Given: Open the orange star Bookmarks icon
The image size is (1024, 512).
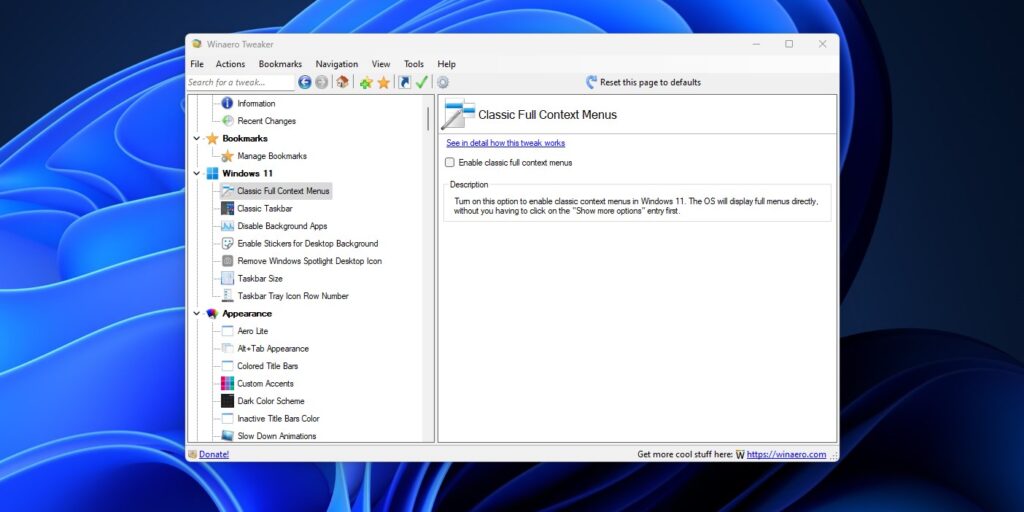Looking at the screenshot, I should [x=383, y=82].
